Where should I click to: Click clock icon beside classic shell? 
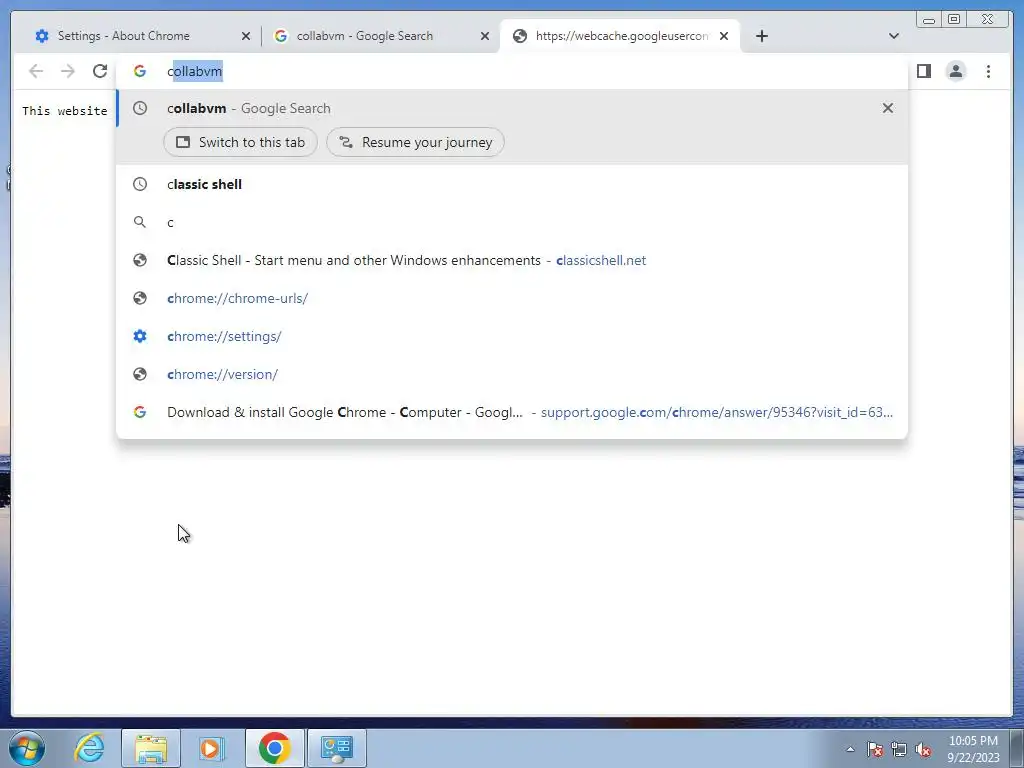pyautogui.click(x=140, y=184)
